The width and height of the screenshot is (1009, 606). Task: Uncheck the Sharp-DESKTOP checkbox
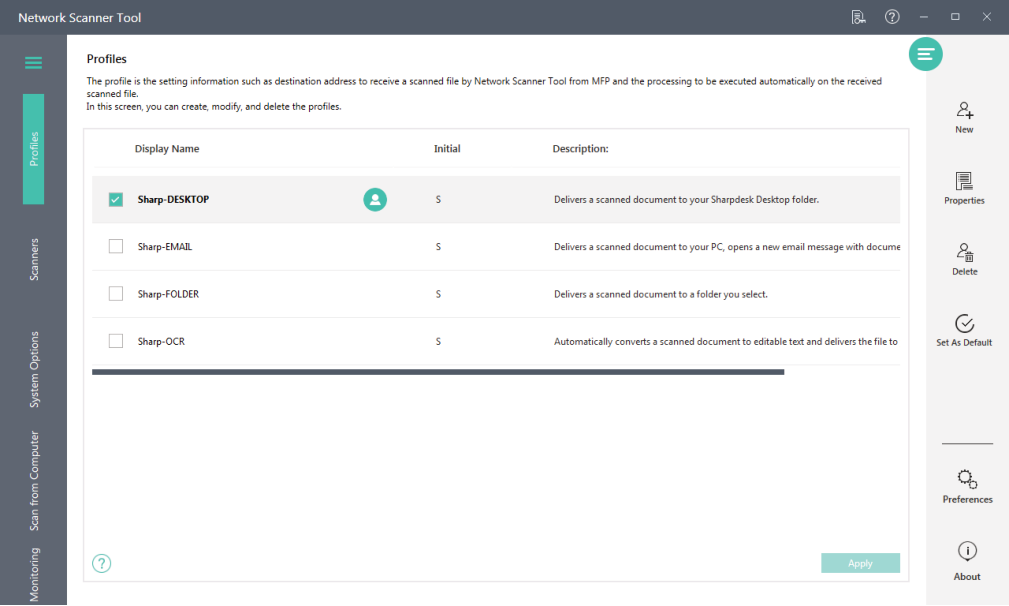pos(116,199)
